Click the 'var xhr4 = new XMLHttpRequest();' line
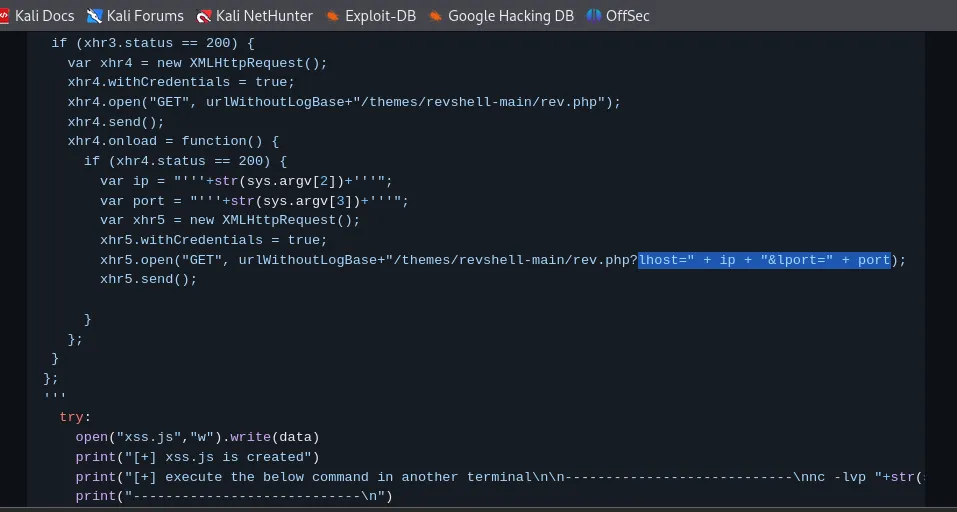Screen dimensions: 957x512 pos(198,63)
